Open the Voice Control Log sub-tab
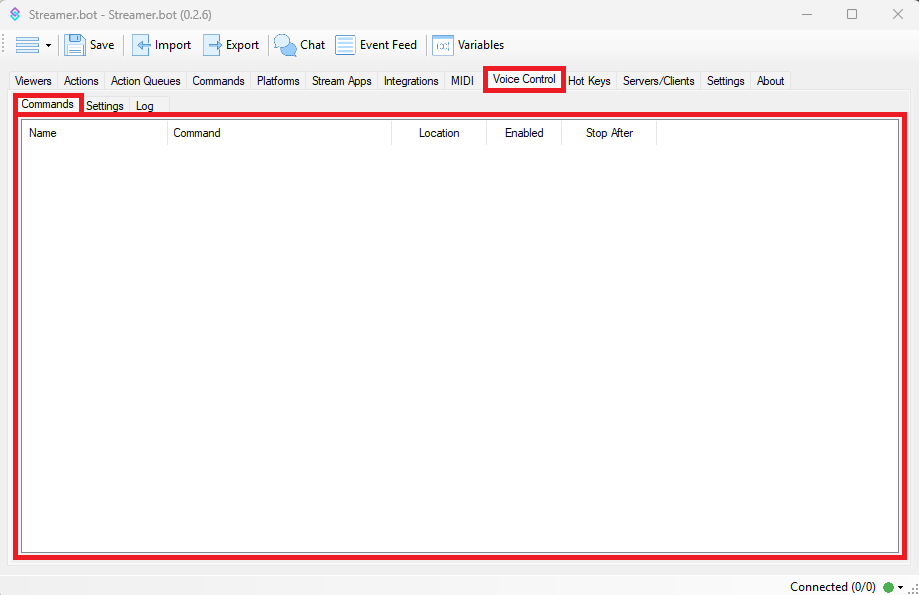The height and width of the screenshot is (595, 919). [145, 106]
